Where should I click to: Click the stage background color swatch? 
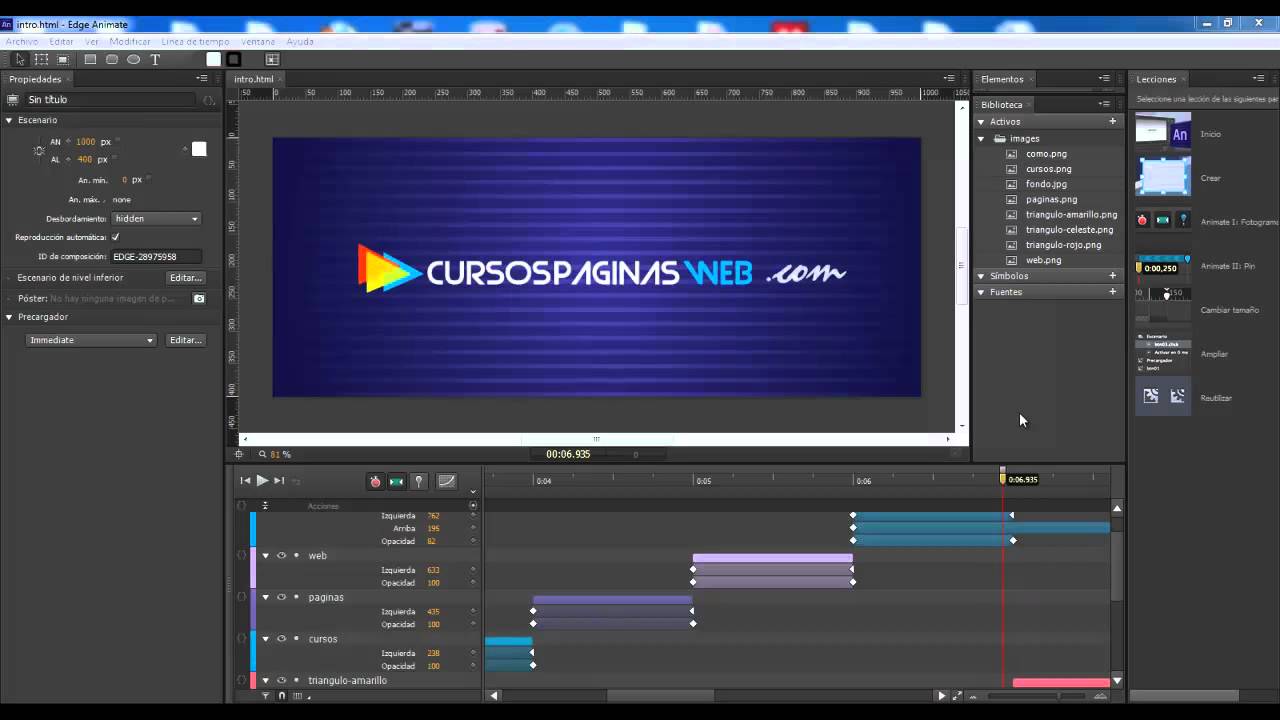tap(199, 149)
